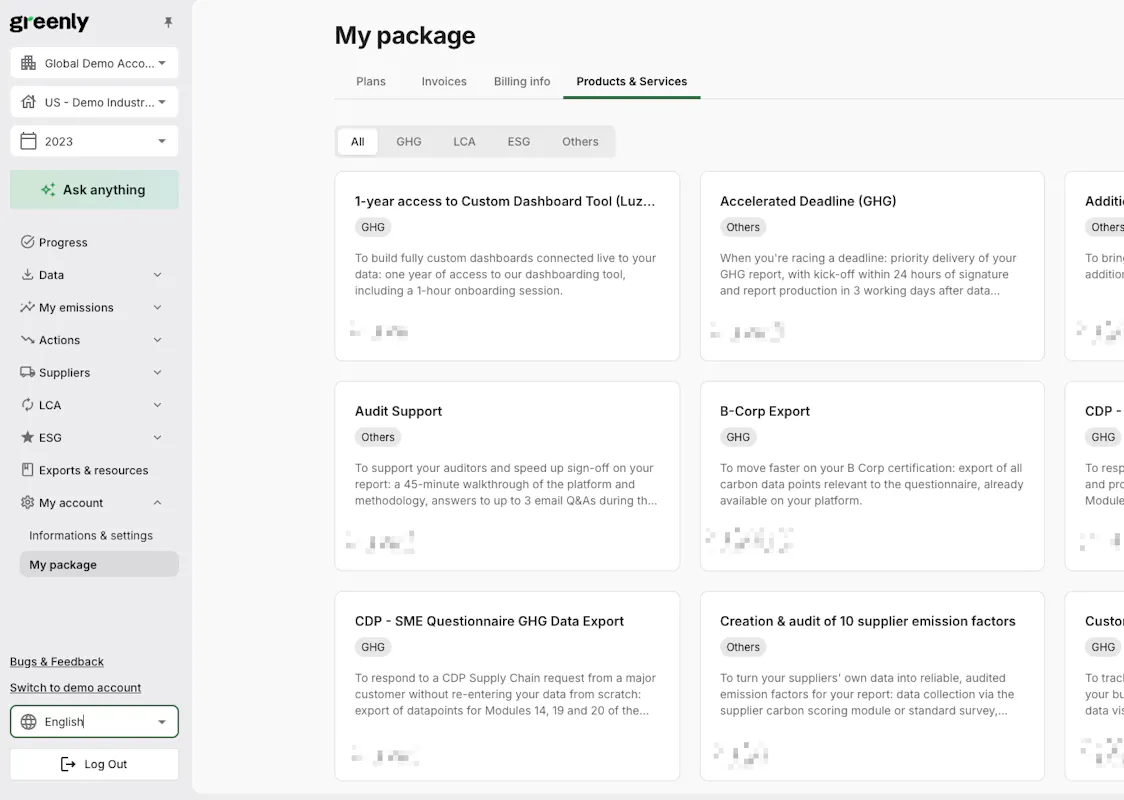The width and height of the screenshot is (1124, 800).
Task: Open the English language dropdown arrow
Action: pos(162,722)
